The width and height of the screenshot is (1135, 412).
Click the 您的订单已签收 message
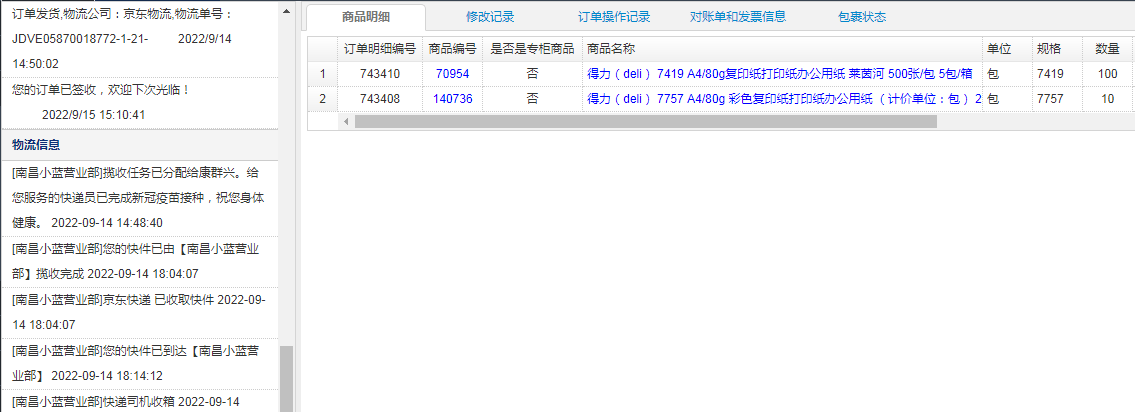pos(101,90)
